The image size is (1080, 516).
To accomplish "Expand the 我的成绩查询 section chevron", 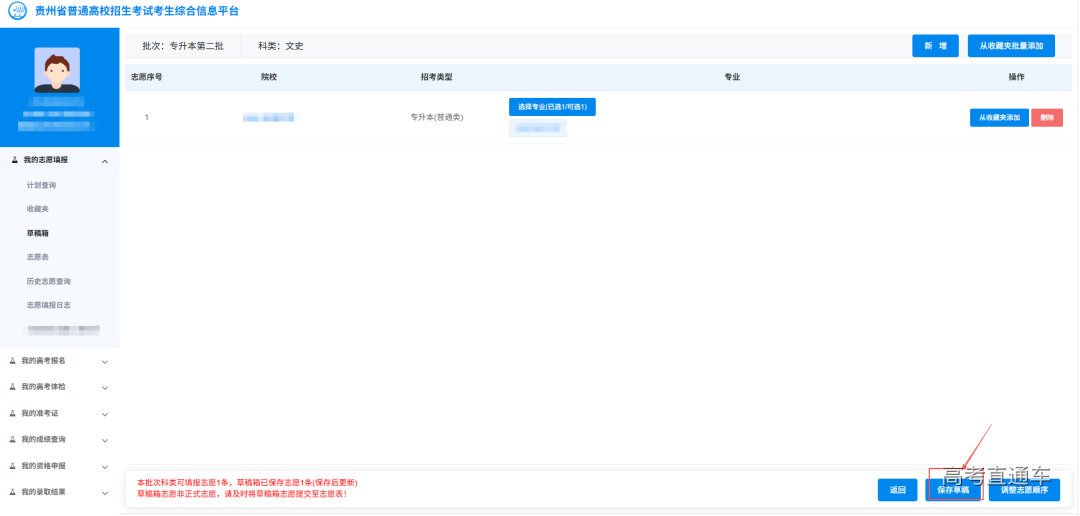I will pyautogui.click(x=105, y=440).
